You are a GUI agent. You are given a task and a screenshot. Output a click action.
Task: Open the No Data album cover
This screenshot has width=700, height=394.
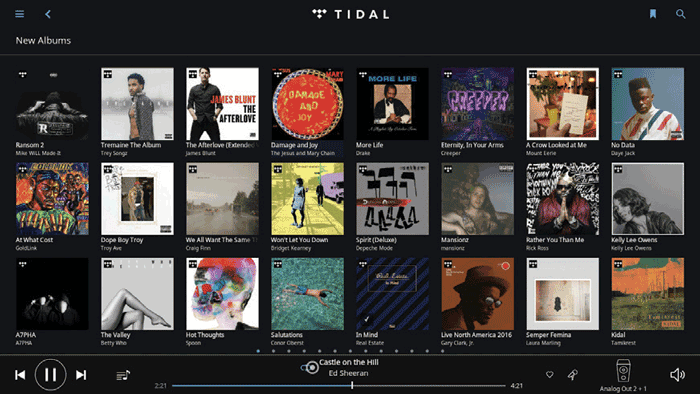point(648,104)
